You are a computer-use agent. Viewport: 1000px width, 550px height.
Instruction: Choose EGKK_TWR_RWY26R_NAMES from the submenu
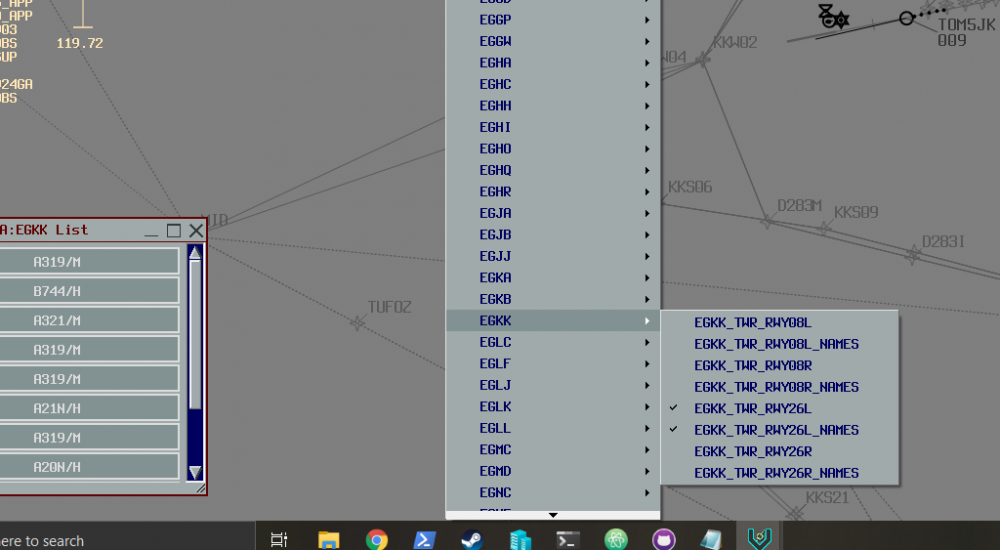coord(776,473)
